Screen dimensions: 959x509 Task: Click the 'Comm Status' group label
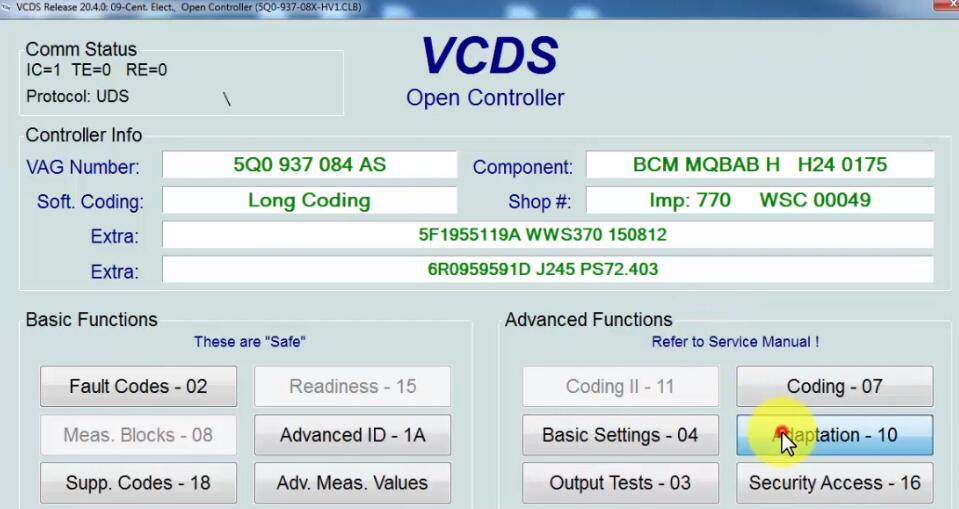(x=81, y=49)
